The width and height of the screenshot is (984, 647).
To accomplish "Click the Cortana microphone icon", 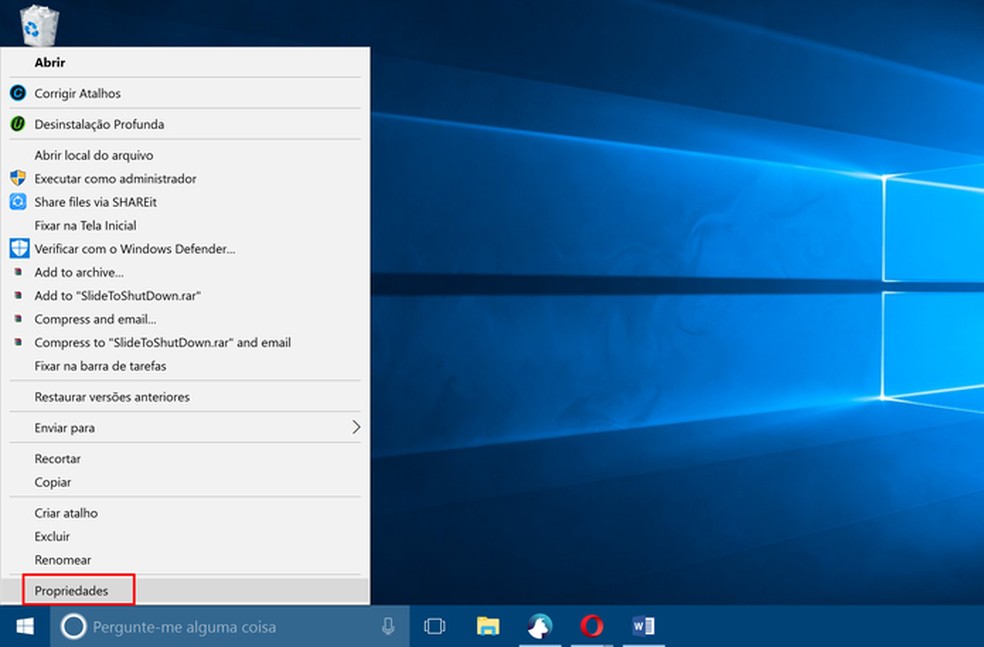I will click(388, 626).
